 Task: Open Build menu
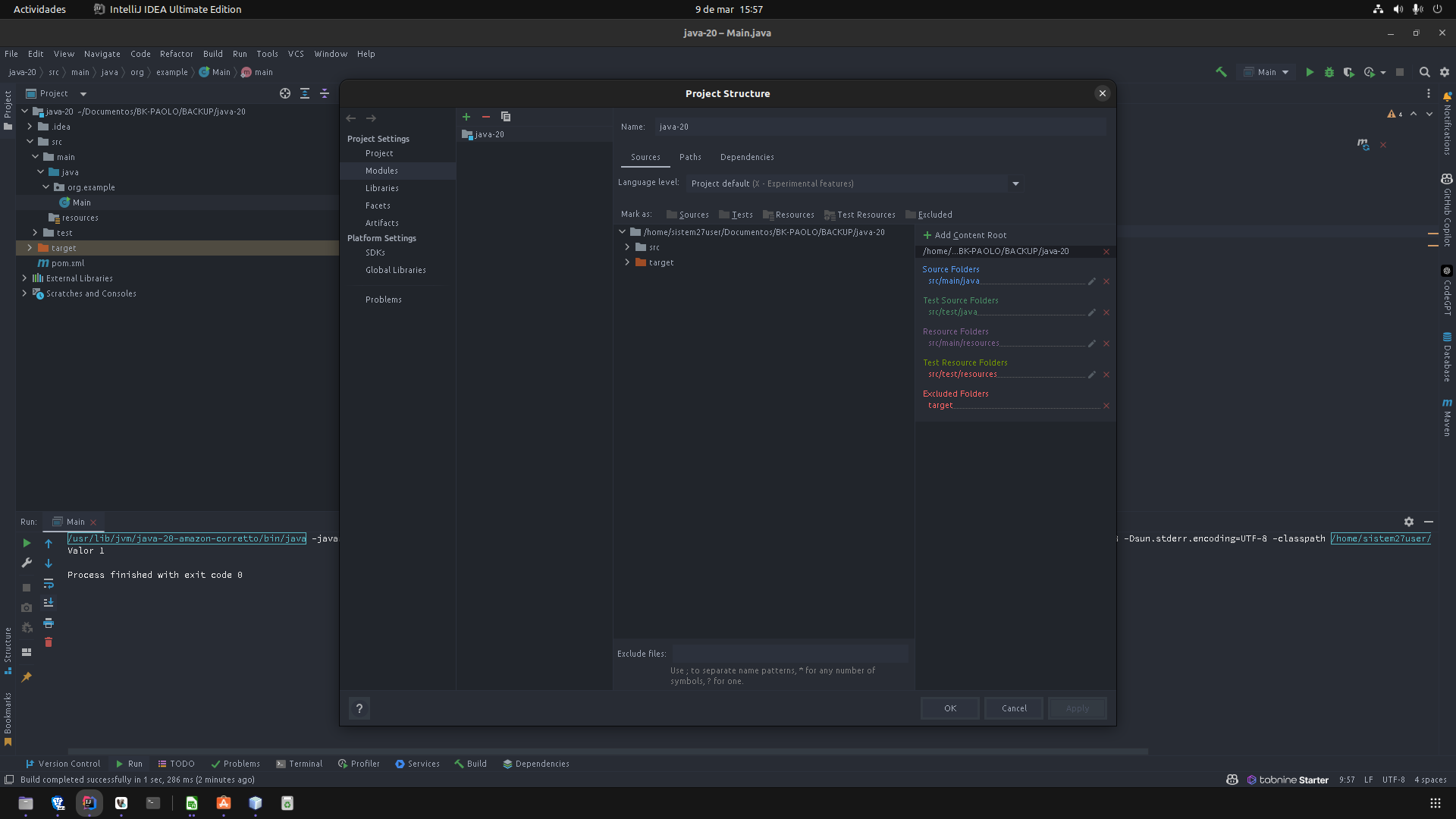pyautogui.click(x=213, y=54)
